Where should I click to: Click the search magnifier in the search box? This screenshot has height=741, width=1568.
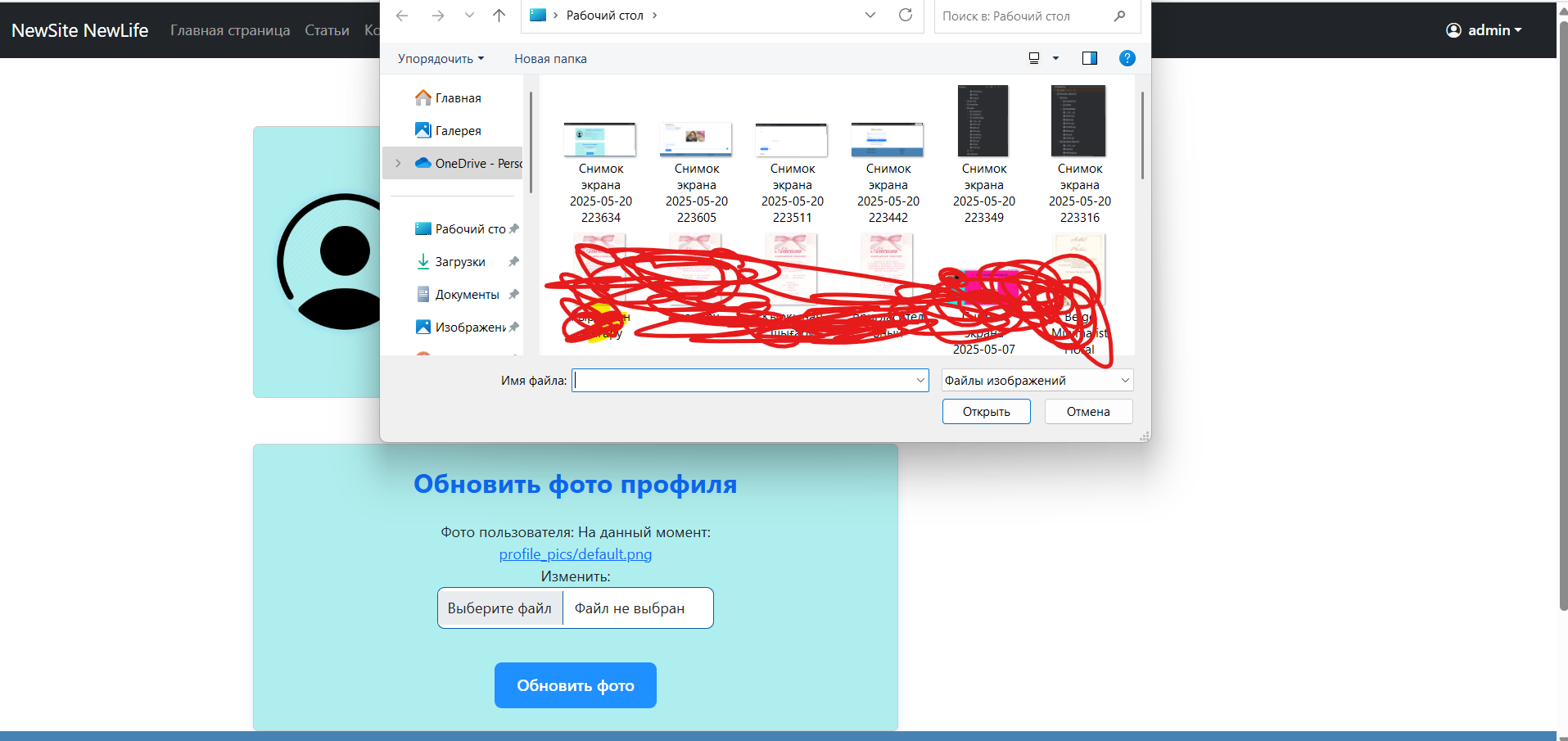tap(1119, 15)
